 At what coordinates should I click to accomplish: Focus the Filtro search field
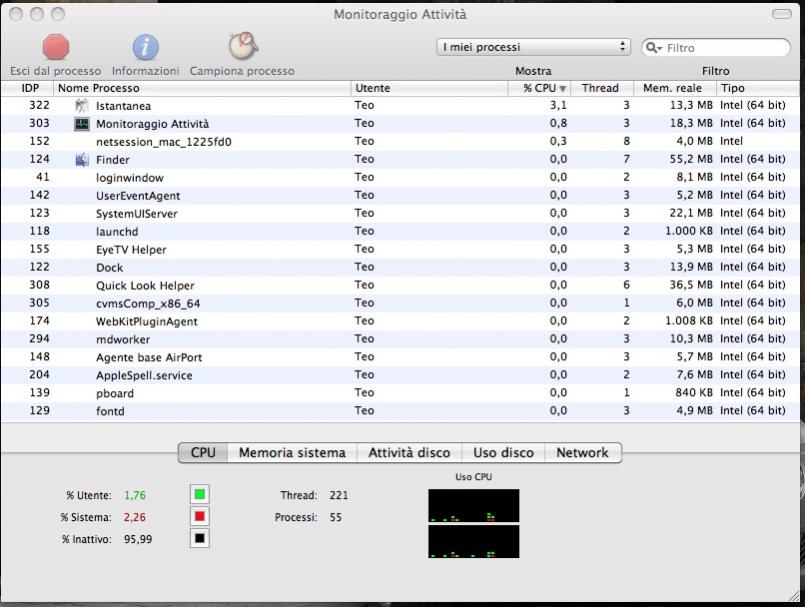pos(716,48)
